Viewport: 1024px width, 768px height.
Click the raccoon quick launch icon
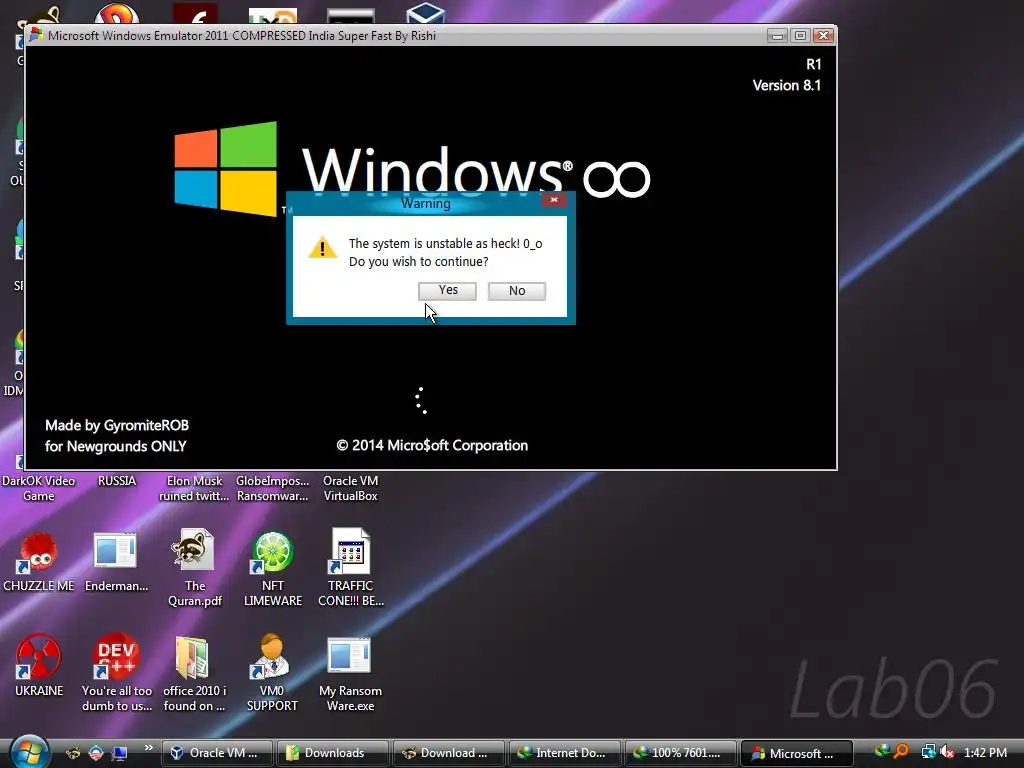point(72,753)
